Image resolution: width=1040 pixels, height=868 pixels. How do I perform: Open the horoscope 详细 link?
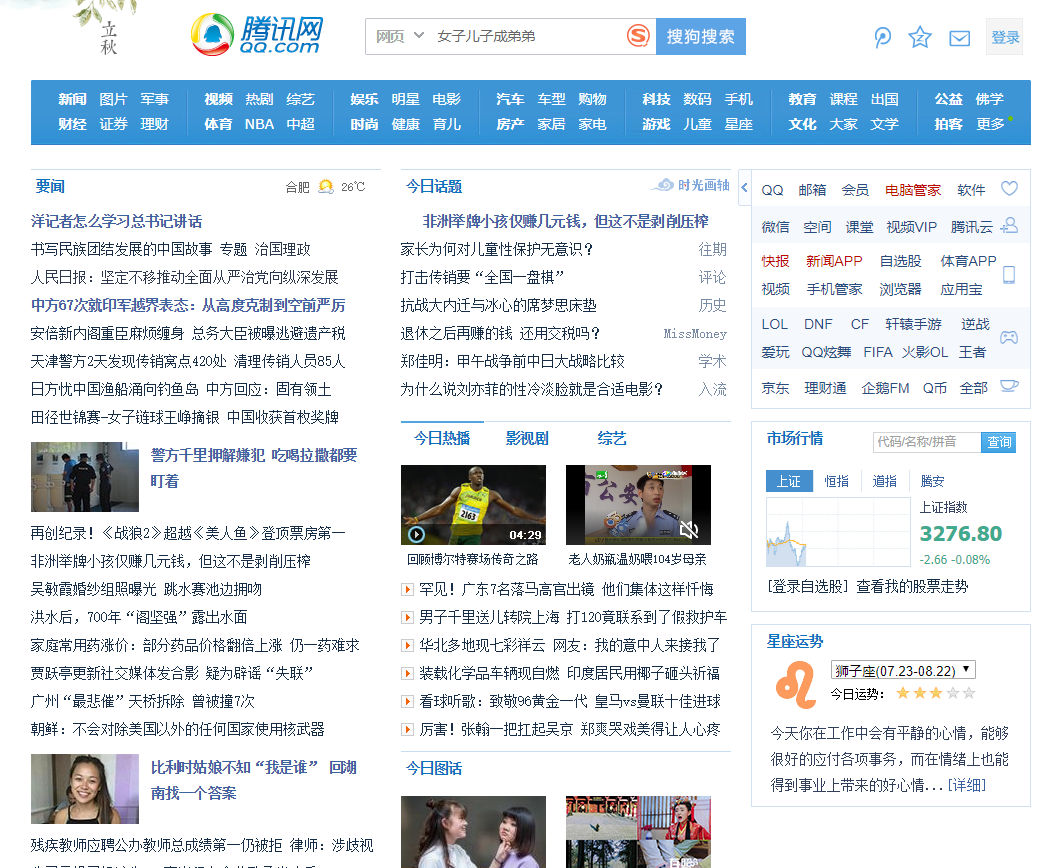click(x=966, y=785)
